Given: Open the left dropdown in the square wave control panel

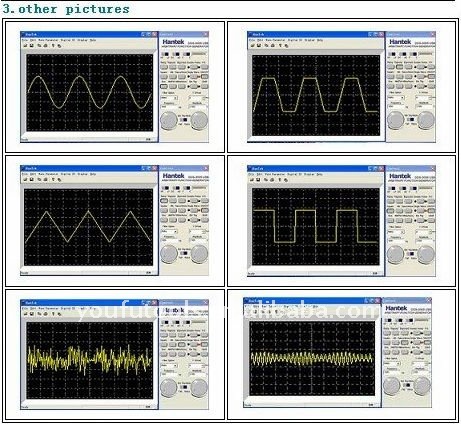Looking at the screenshot, I should (396, 232).
